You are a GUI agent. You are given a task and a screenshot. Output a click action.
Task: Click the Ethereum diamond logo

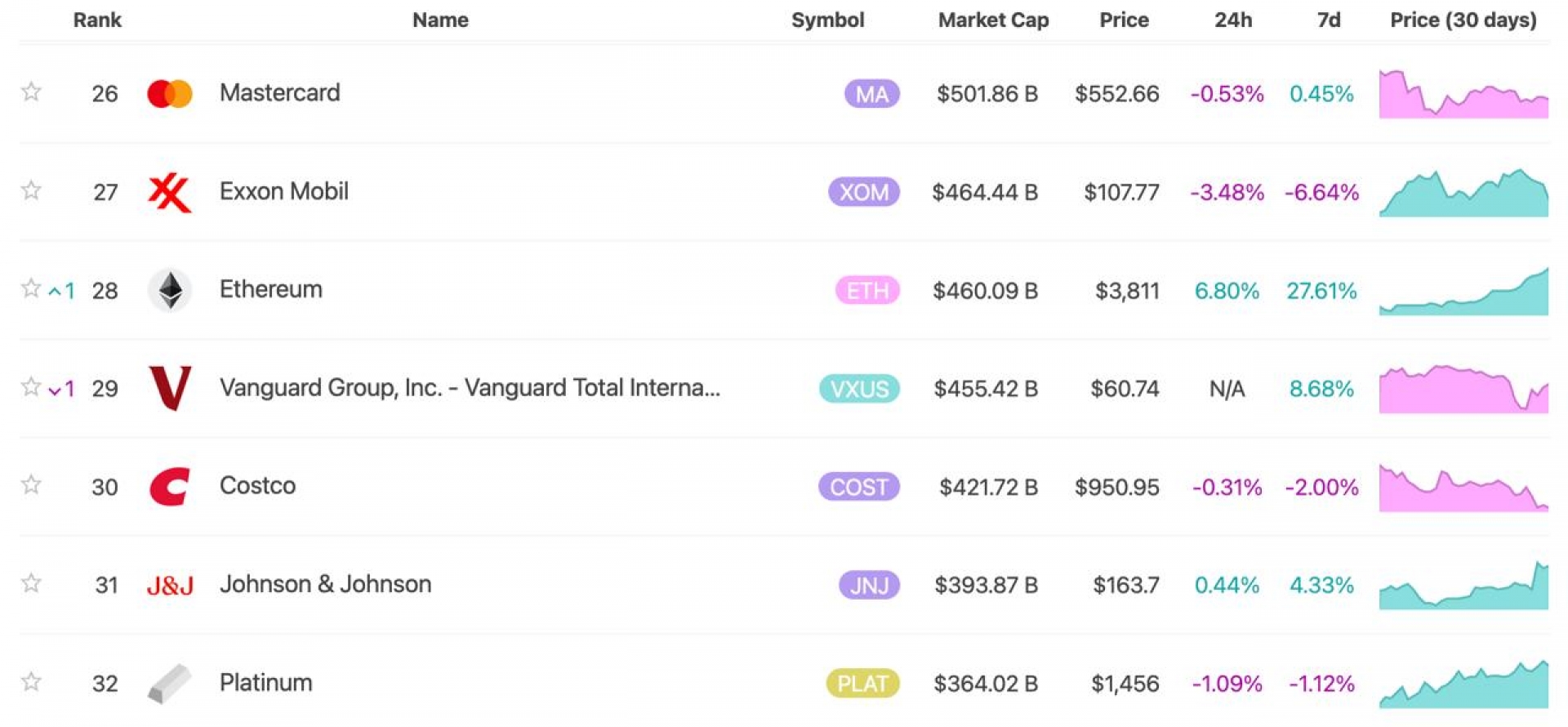pyautogui.click(x=170, y=290)
